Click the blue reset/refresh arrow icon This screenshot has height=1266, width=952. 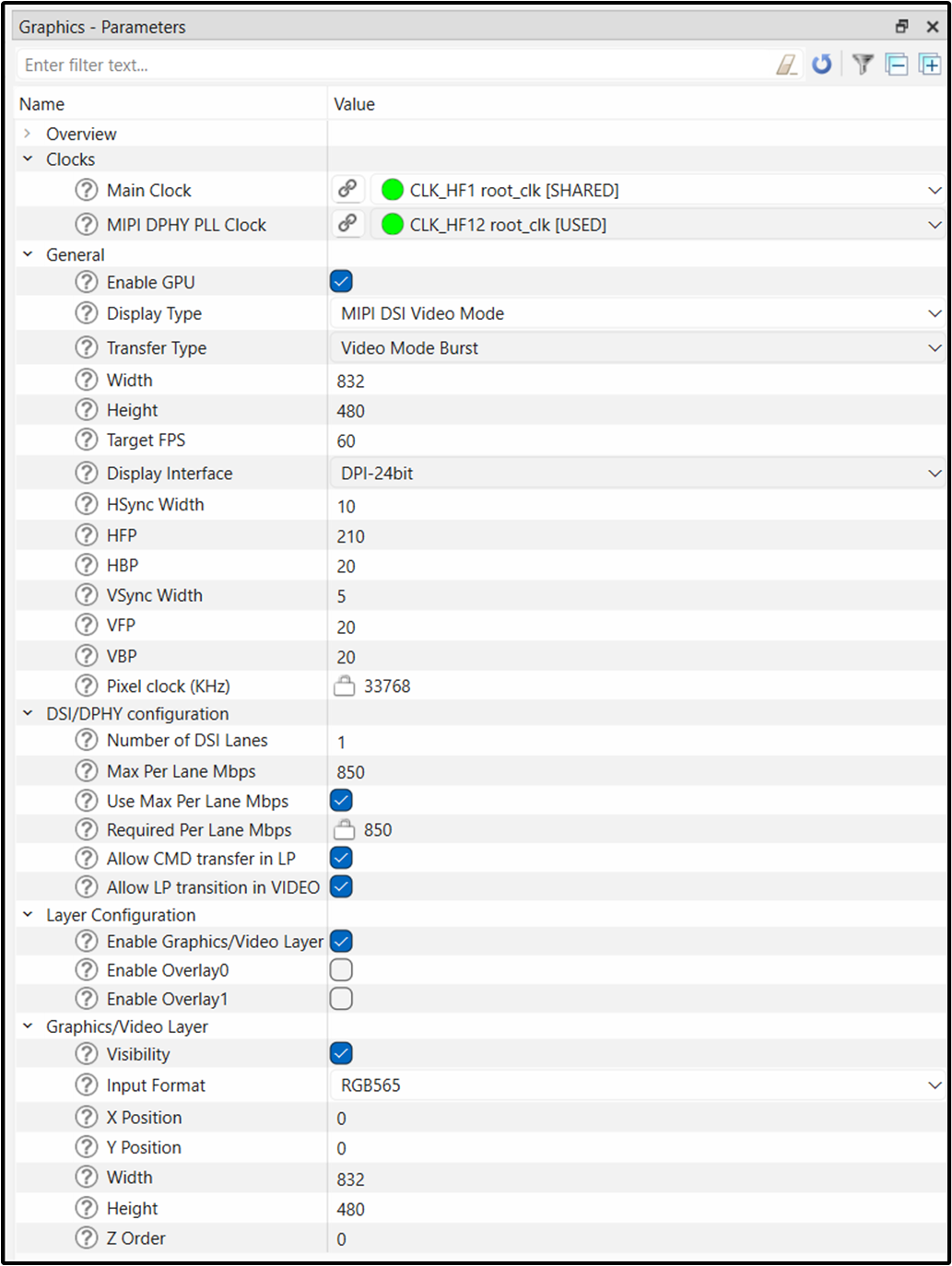821,64
